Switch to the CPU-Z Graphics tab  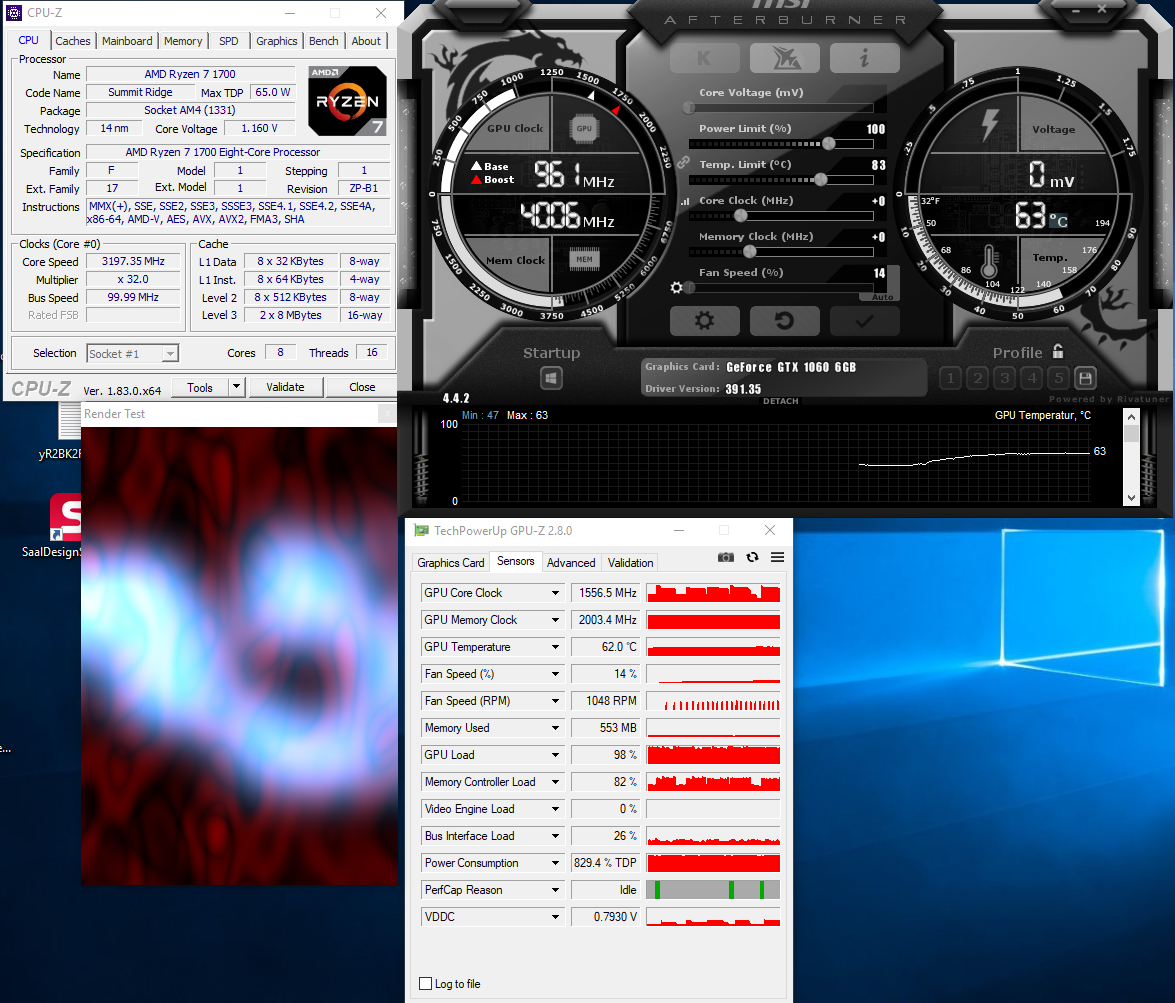[x=277, y=41]
